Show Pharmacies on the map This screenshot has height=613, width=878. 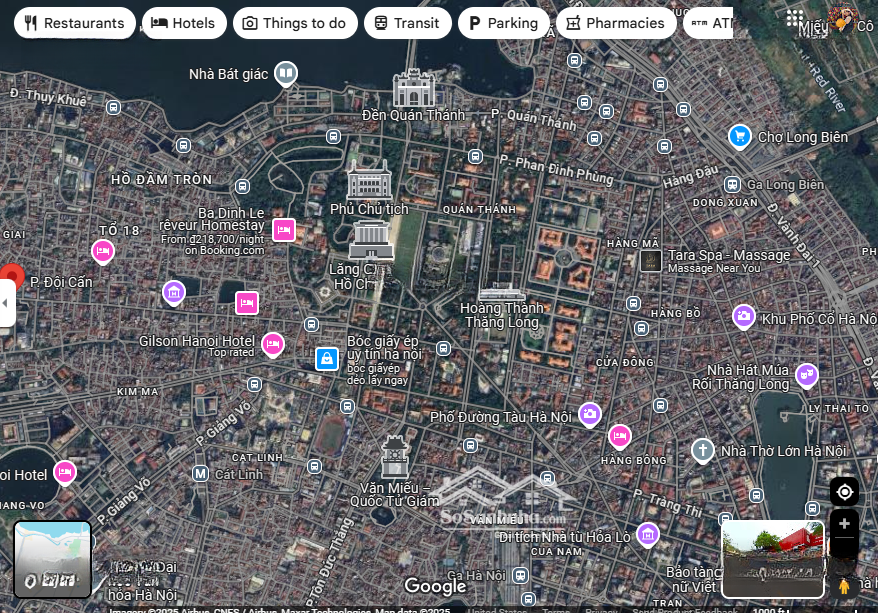pos(616,23)
